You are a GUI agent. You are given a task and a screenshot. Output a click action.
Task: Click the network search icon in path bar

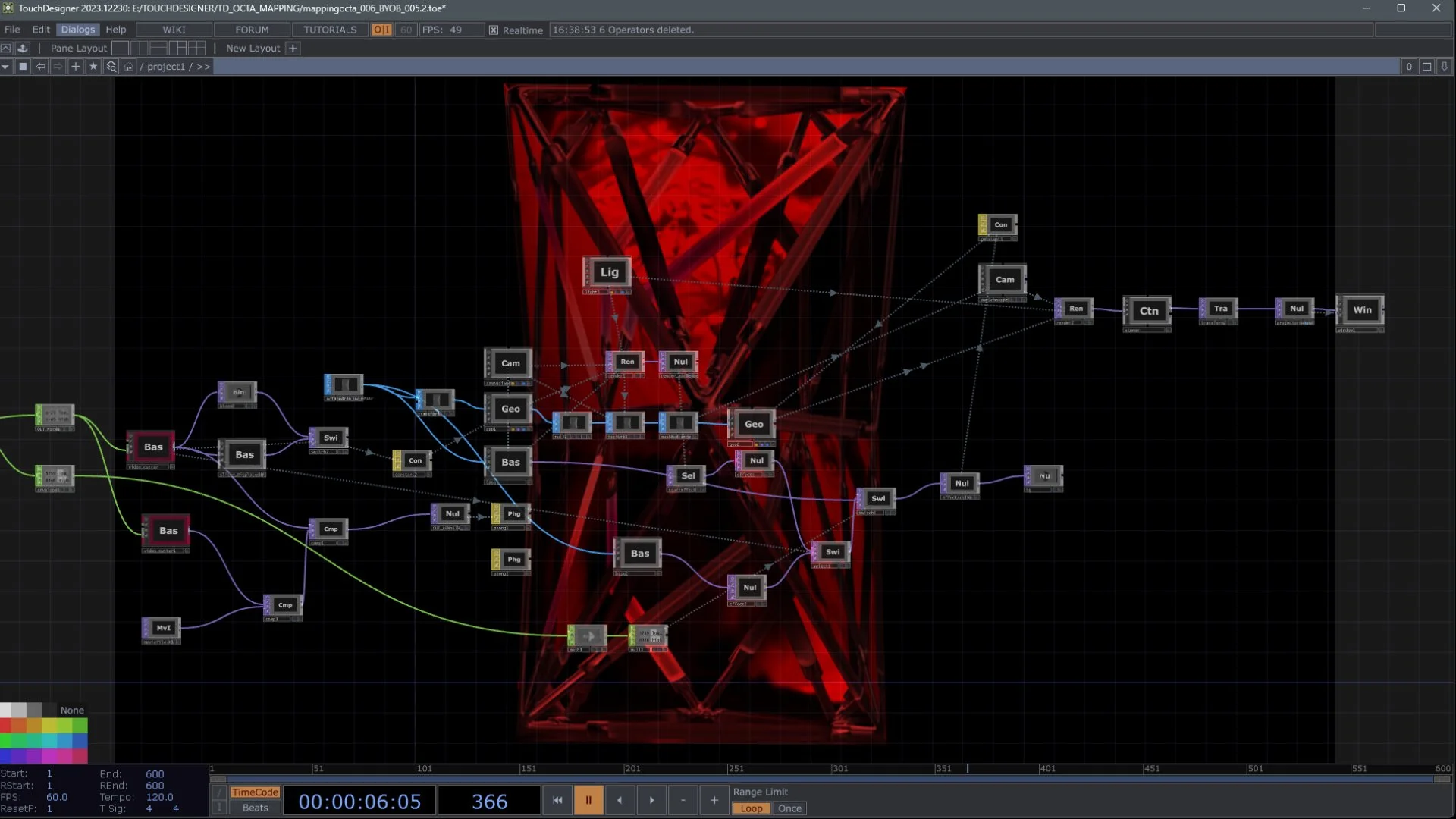point(111,67)
